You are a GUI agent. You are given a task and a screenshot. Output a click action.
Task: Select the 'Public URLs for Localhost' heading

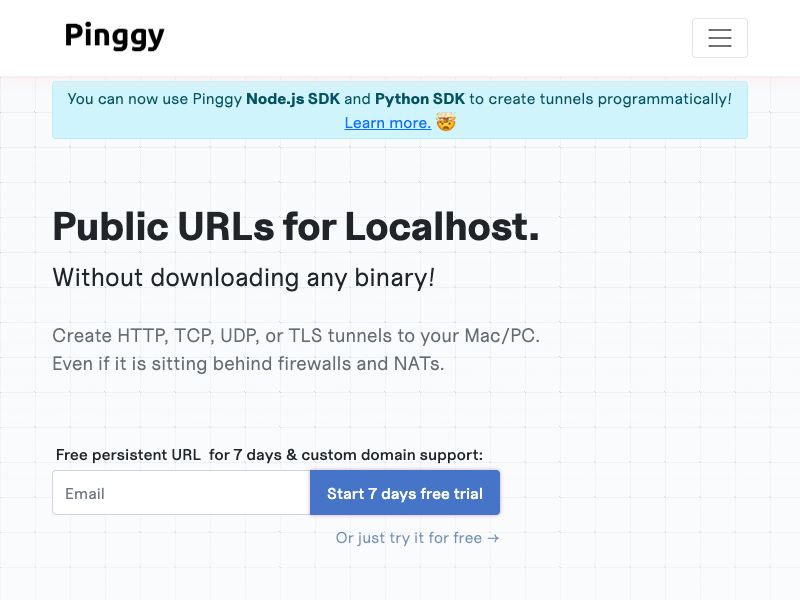pyautogui.click(x=295, y=227)
